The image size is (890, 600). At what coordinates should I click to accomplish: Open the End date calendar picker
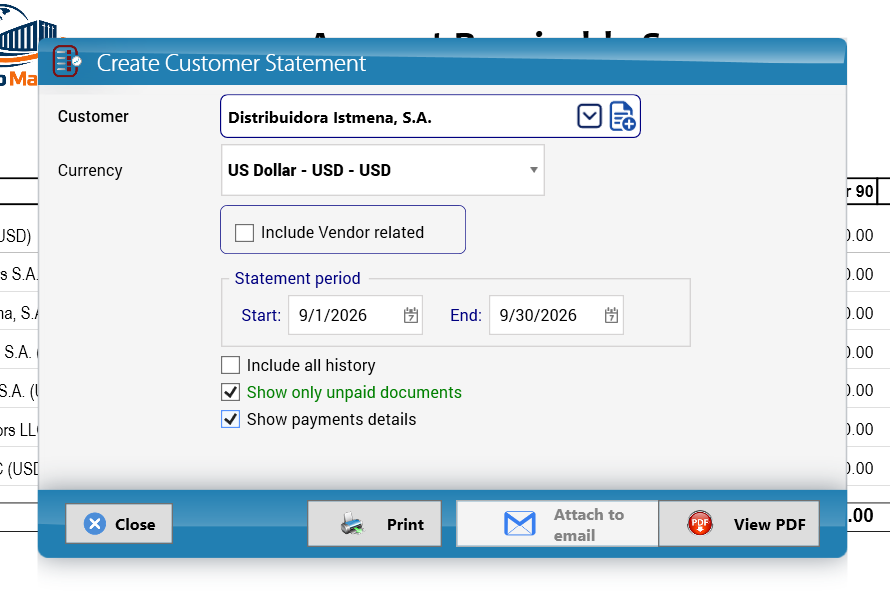click(x=611, y=315)
